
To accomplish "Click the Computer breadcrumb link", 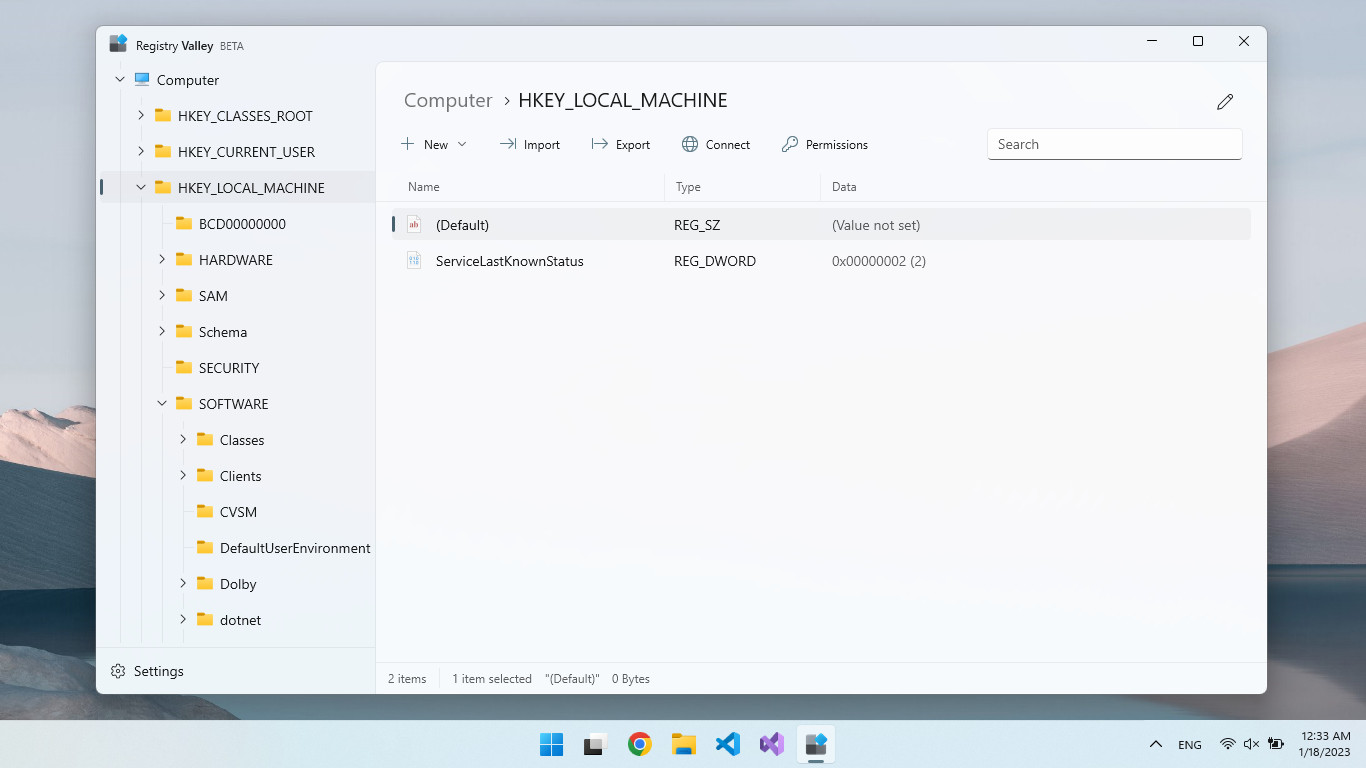I will (448, 101).
